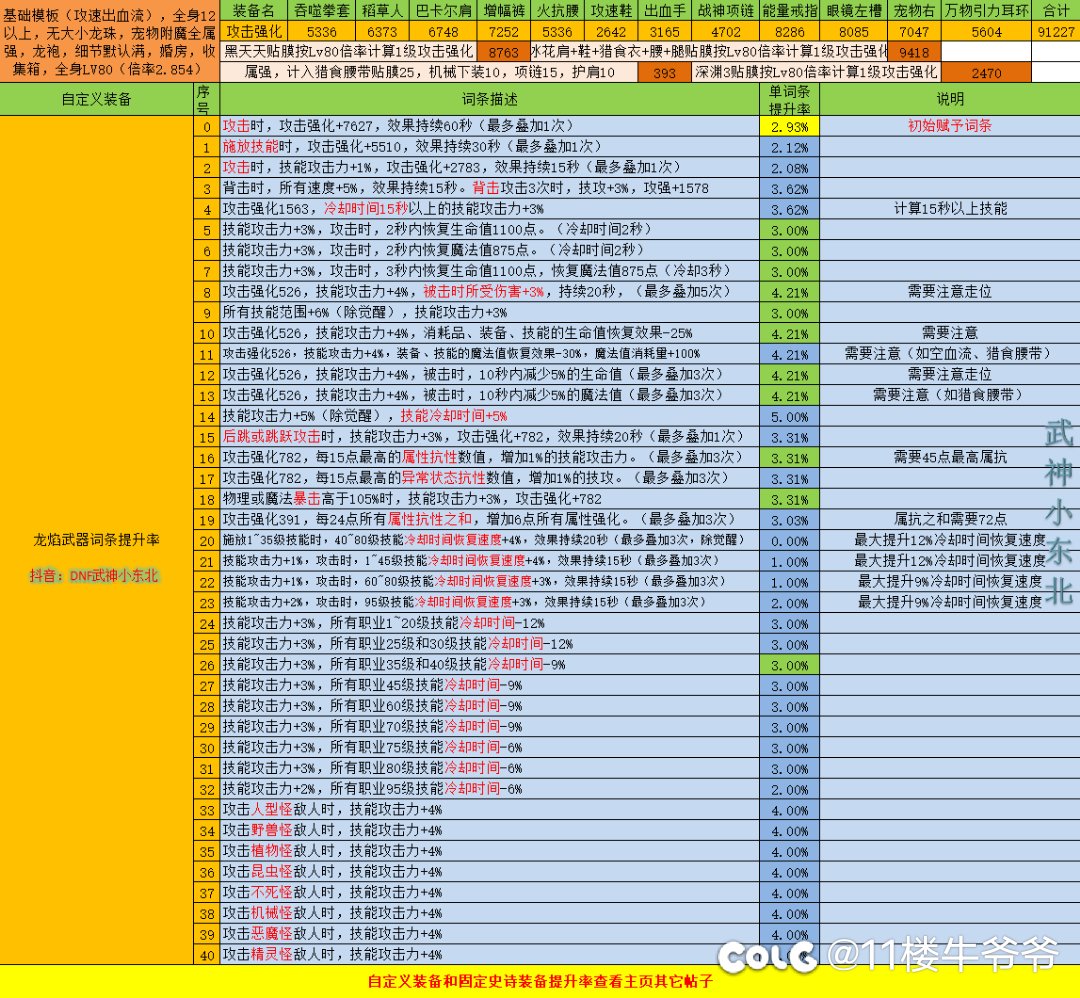Select the 龙焰武器词条提升率 label
1080x998 pixels.
[96, 540]
